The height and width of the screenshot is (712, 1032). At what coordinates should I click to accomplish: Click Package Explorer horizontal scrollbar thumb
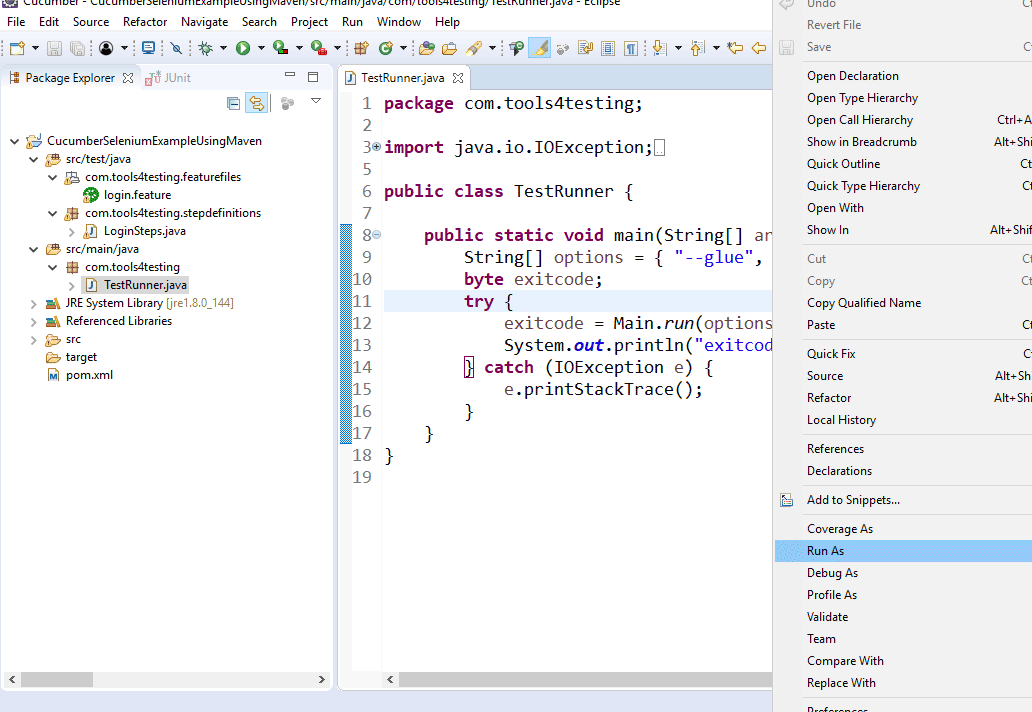pos(57,679)
